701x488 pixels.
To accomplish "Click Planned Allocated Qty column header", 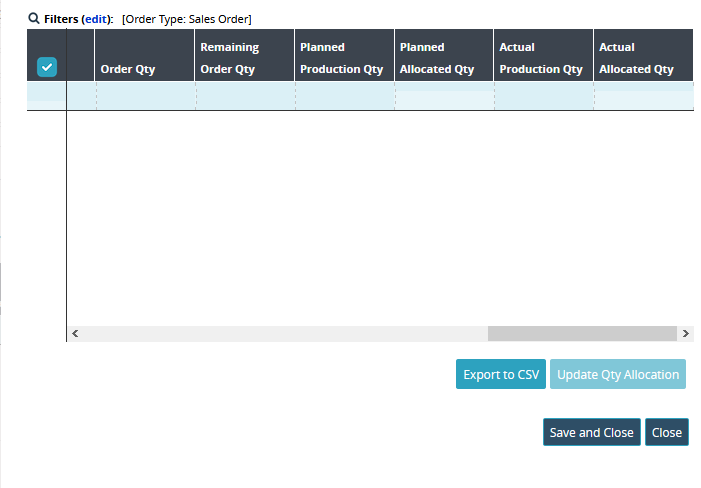I will [x=437, y=58].
